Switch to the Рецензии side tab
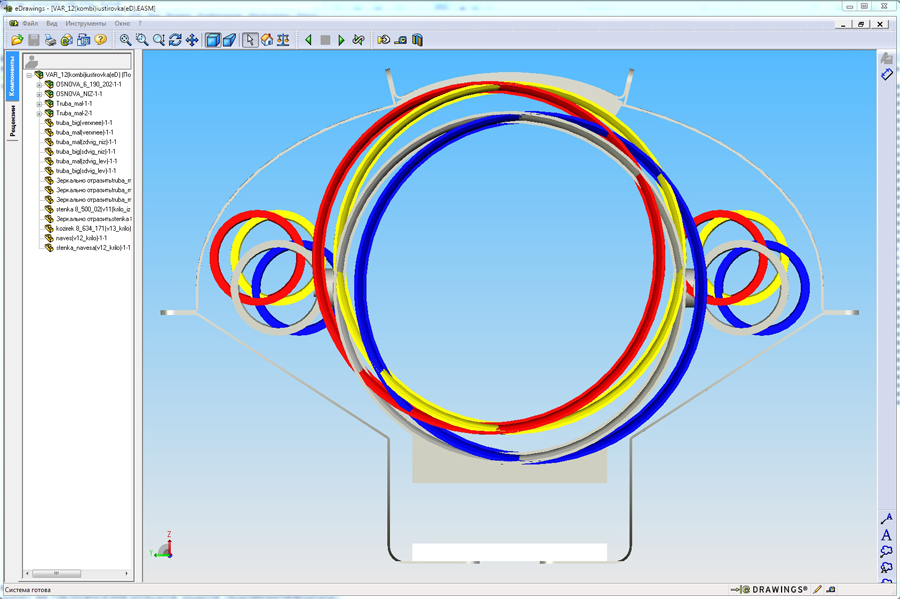The height and width of the screenshot is (599, 900). 13,120
